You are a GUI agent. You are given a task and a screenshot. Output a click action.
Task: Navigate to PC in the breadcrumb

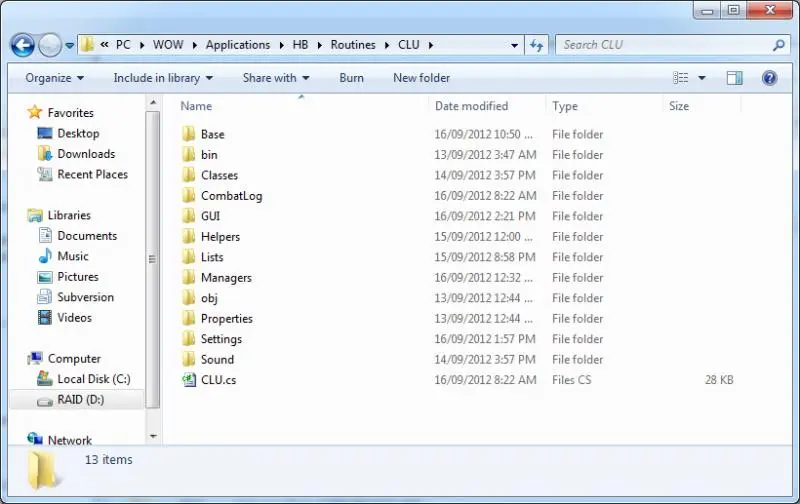click(123, 45)
